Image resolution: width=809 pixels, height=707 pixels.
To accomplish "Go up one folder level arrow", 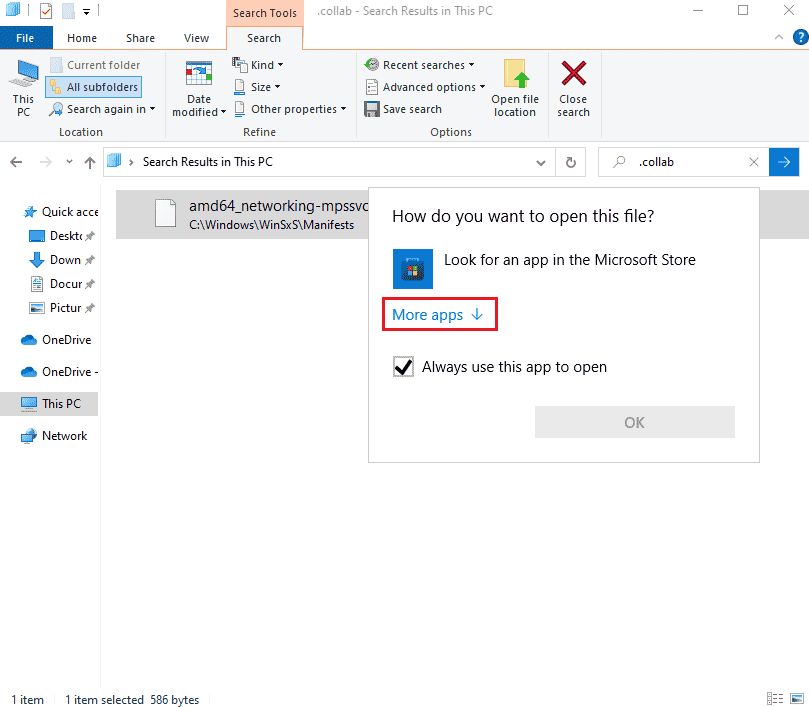I will coord(90,163).
